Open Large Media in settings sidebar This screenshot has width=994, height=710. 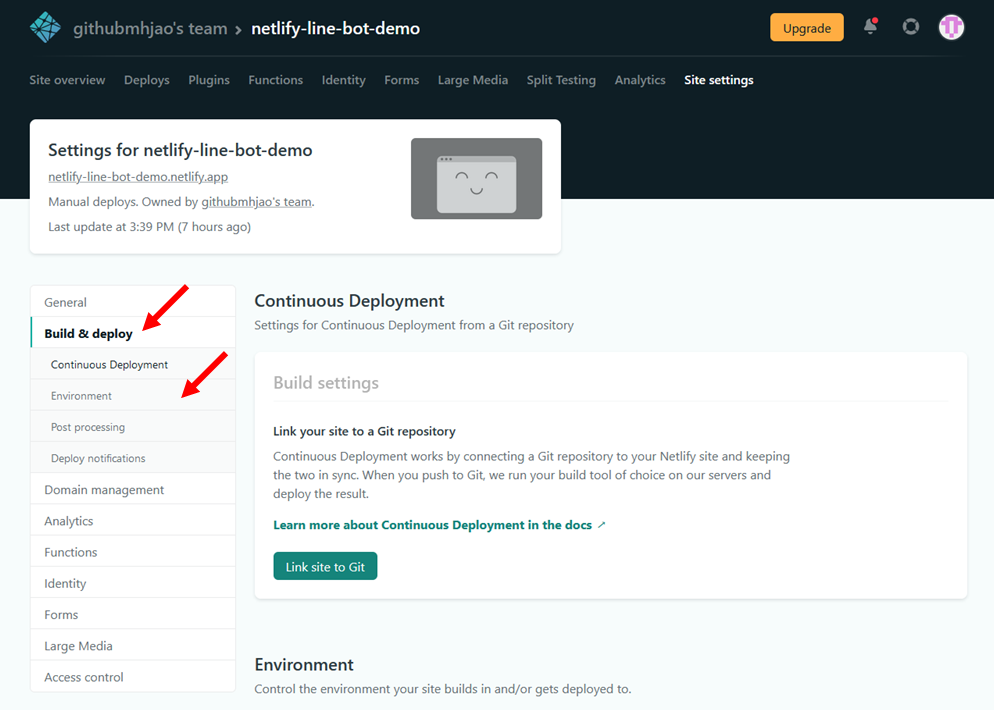(x=133, y=645)
